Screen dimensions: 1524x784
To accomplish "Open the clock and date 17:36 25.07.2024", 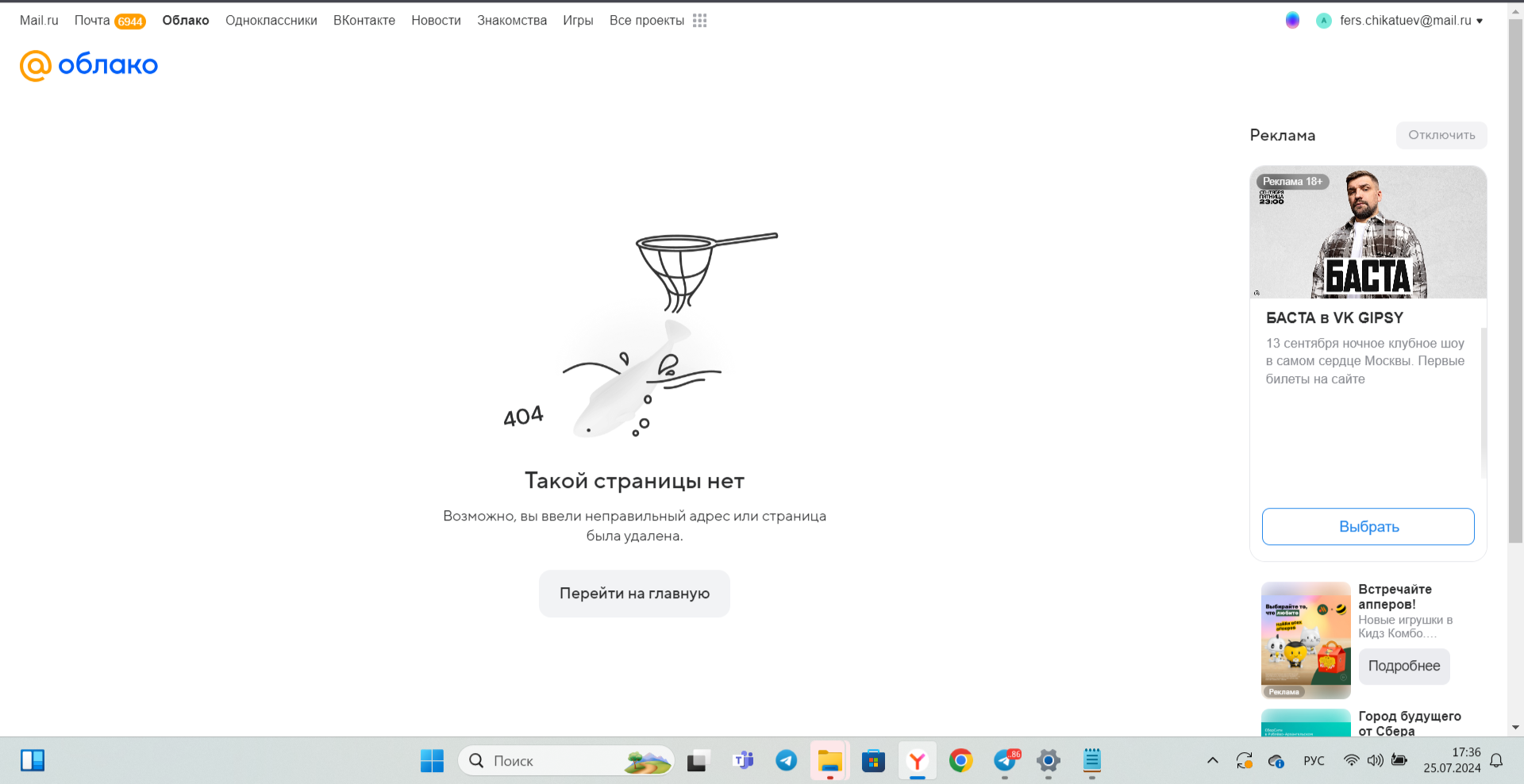I will (x=1452, y=760).
